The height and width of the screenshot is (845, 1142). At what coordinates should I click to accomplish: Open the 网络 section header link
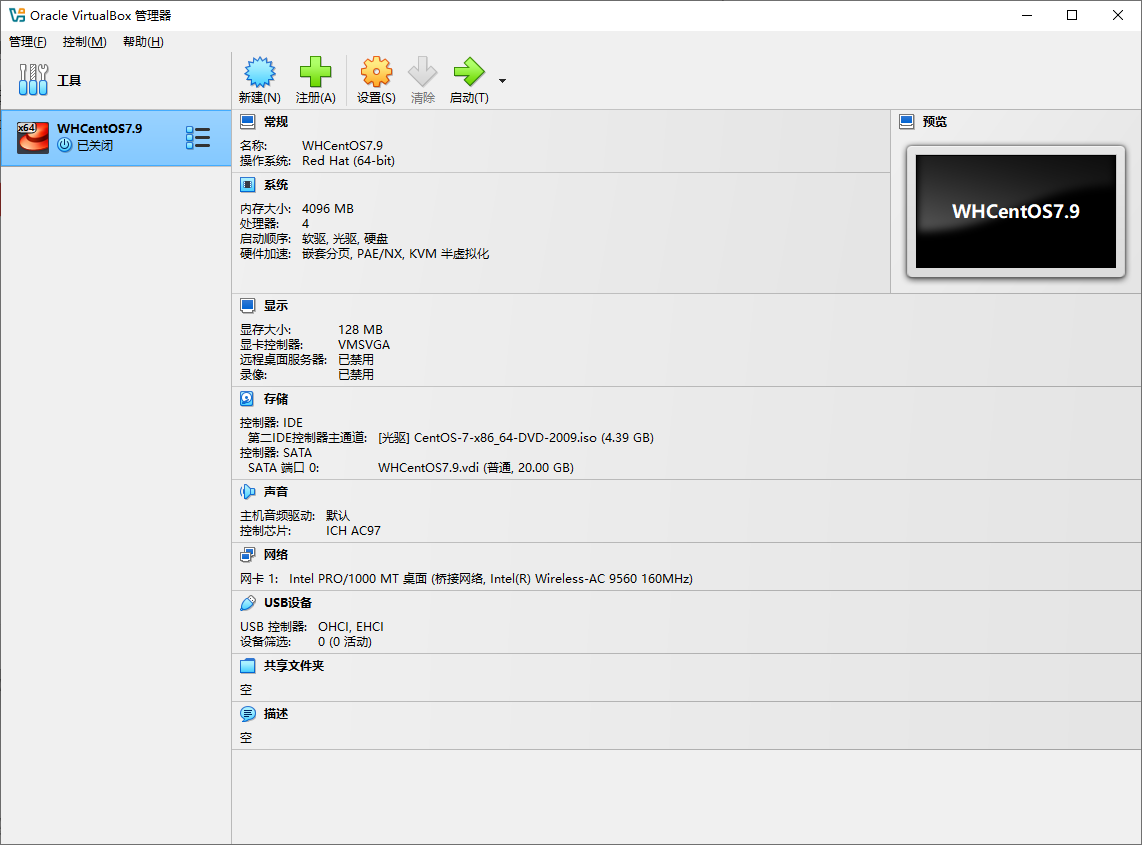coord(276,555)
